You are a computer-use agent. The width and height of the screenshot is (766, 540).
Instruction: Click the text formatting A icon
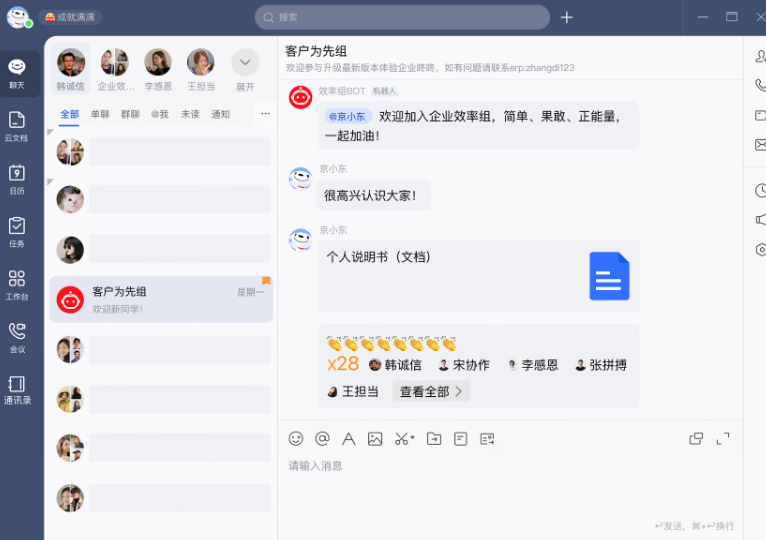tap(349, 438)
